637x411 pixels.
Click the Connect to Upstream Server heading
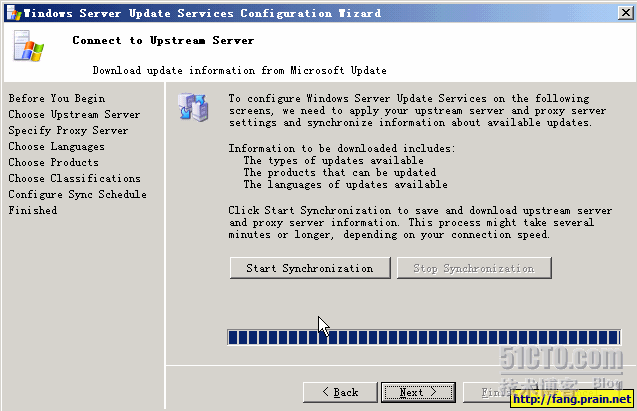(x=163, y=41)
